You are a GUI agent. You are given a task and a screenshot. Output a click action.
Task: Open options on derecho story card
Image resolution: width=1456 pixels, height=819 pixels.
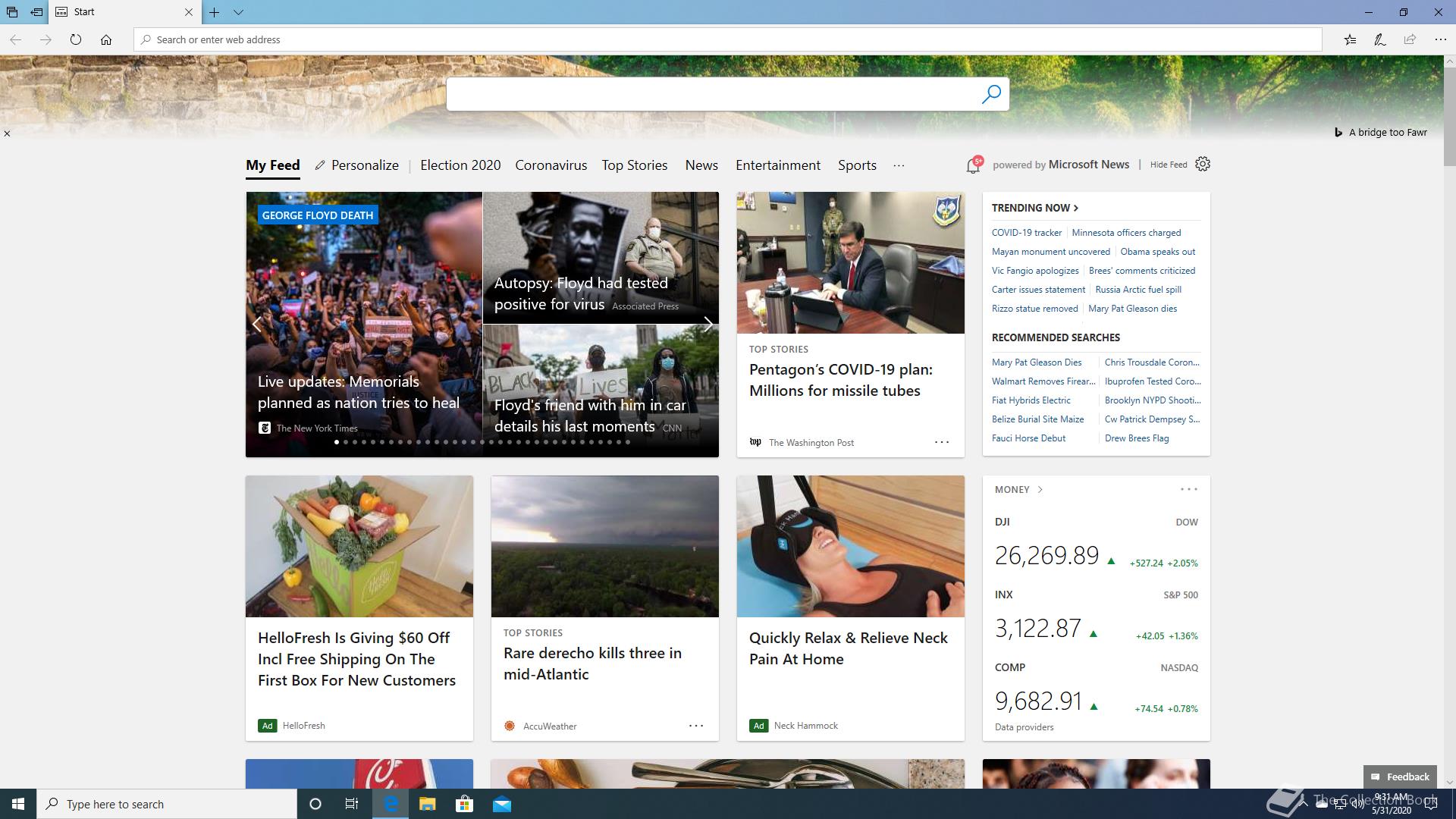tap(696, 726)
